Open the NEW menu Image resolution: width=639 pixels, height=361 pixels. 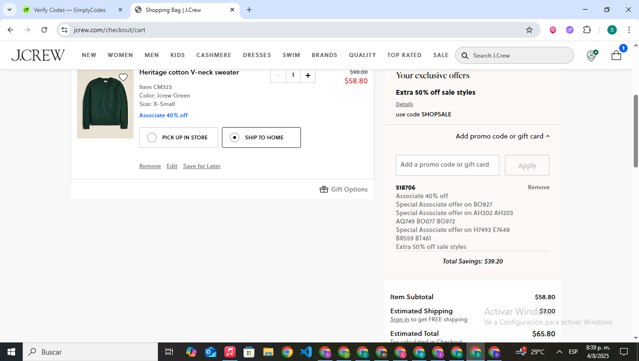click(x=89, y=55)
